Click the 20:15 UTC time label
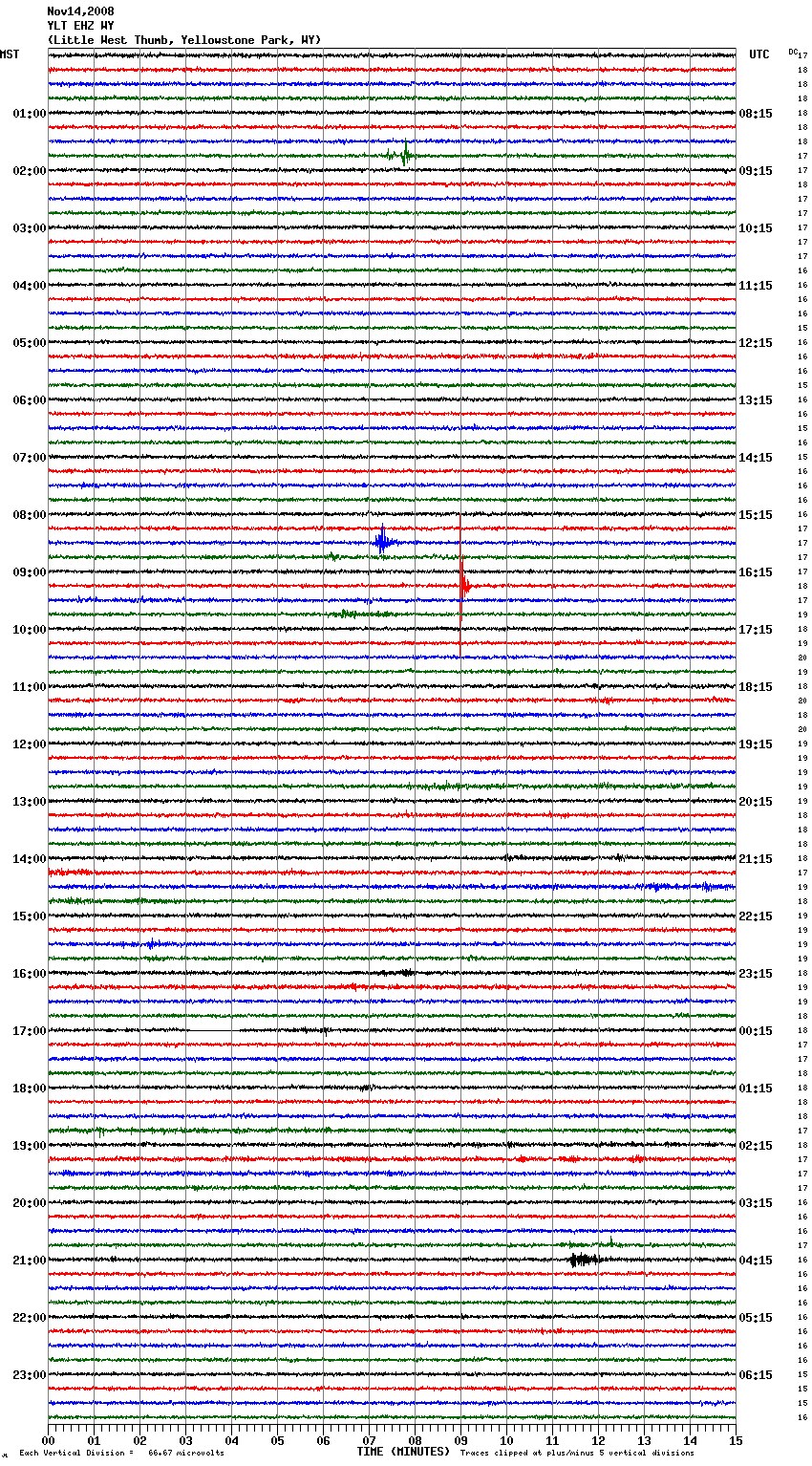This screenshot has height=1466, width=812. [756, 802]
